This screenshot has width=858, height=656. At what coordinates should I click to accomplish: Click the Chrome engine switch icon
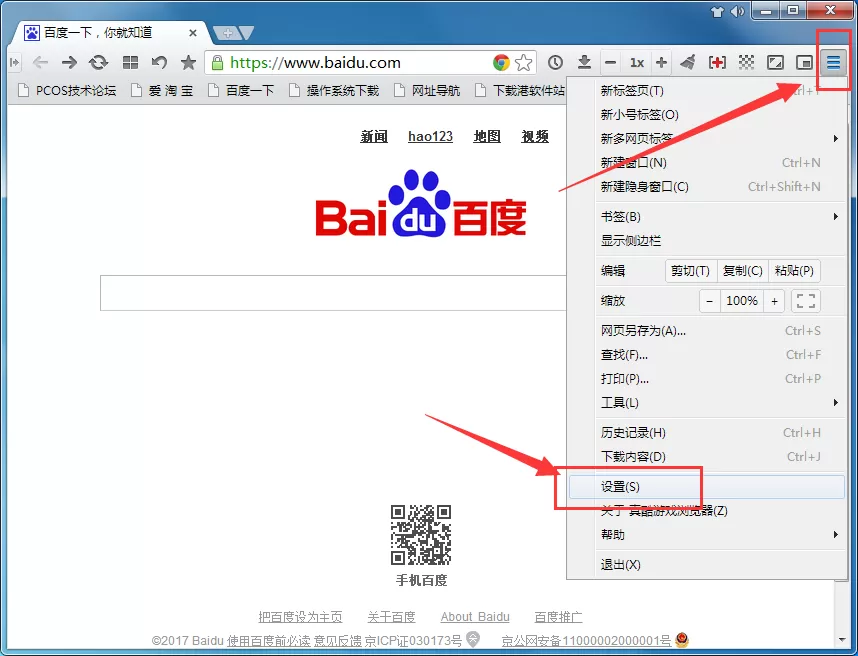tap(501, 63)
